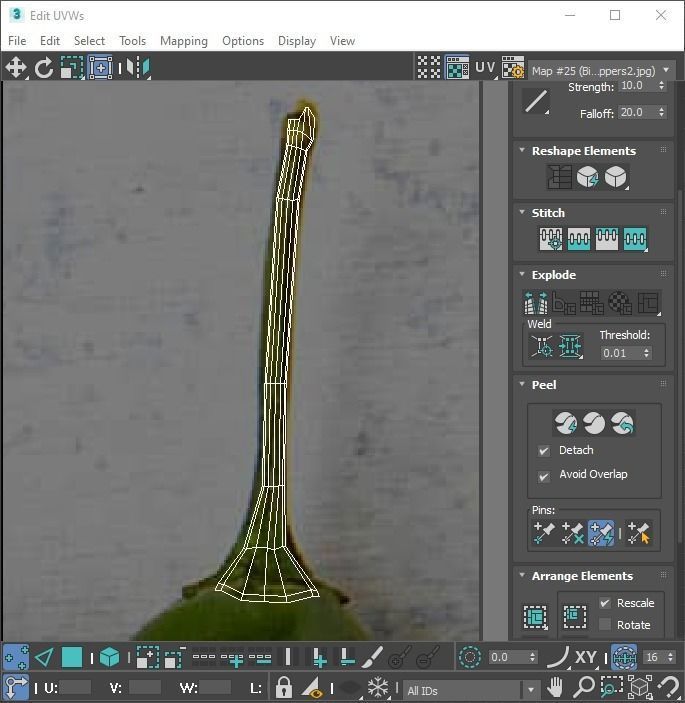Open the Edit menu

[50, 41]
